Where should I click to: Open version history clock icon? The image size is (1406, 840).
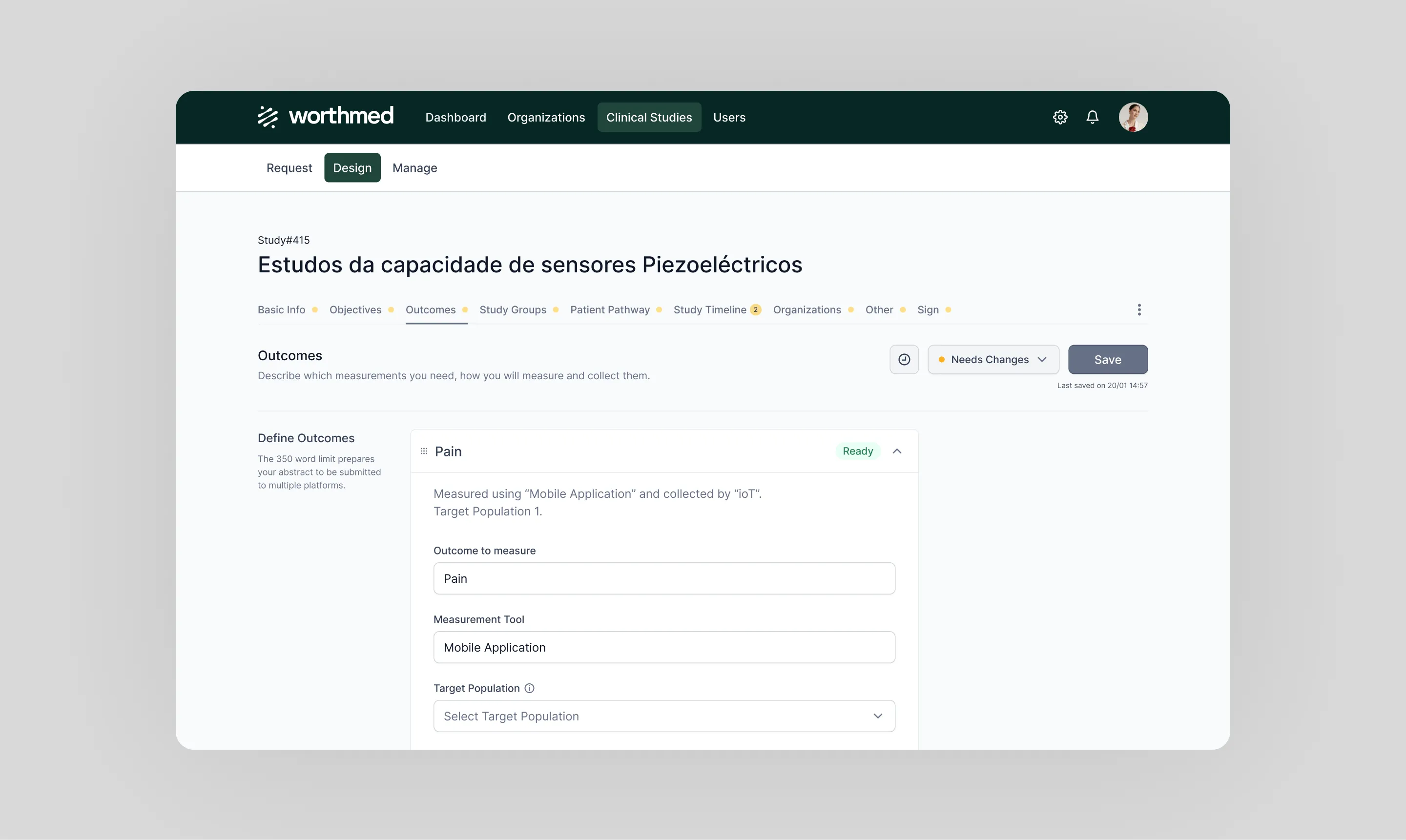[x=904, y=359]
